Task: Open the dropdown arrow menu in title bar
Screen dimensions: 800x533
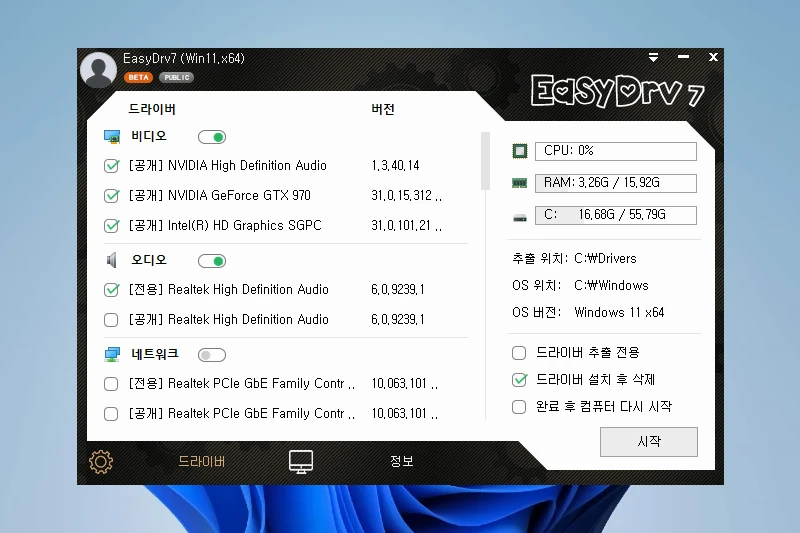Action: point(653,57)
